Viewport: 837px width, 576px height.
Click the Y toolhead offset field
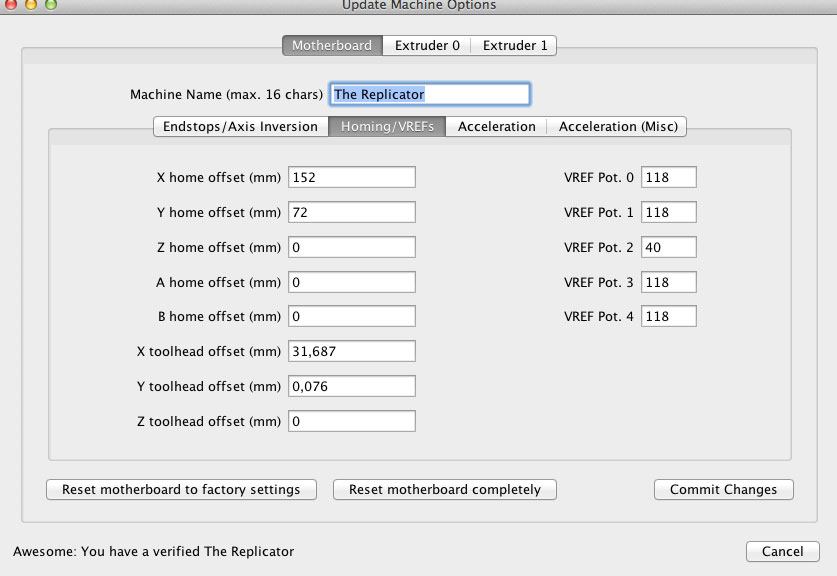[x=352, y=386]
